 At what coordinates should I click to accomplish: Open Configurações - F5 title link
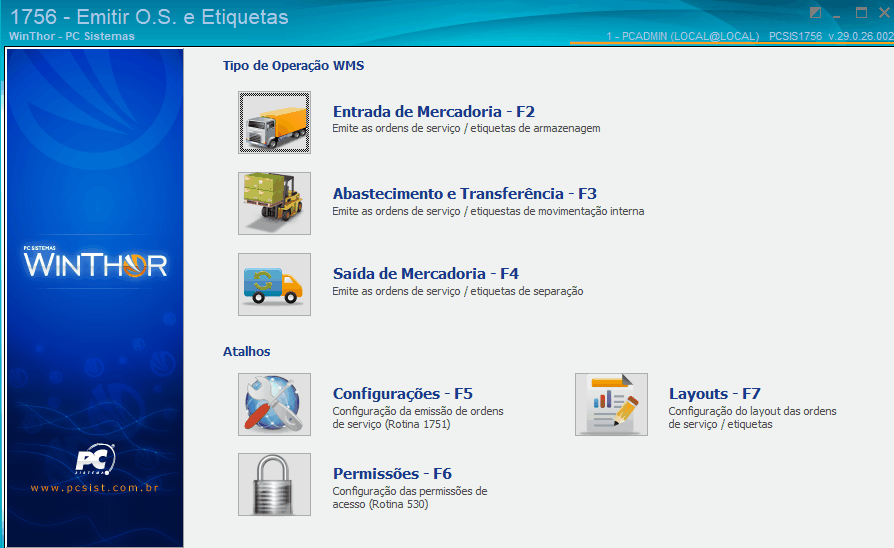(x=403, y=394)
